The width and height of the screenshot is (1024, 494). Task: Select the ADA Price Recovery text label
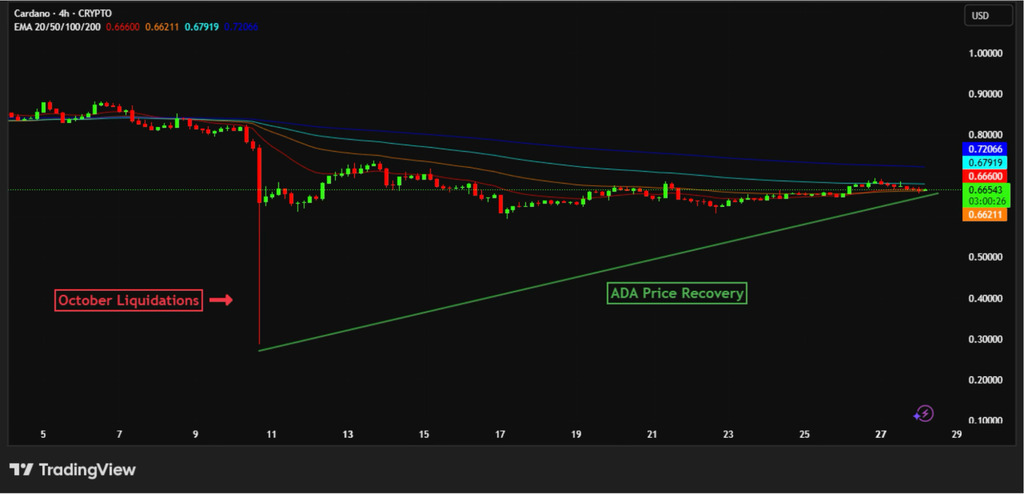click(677, 294)
